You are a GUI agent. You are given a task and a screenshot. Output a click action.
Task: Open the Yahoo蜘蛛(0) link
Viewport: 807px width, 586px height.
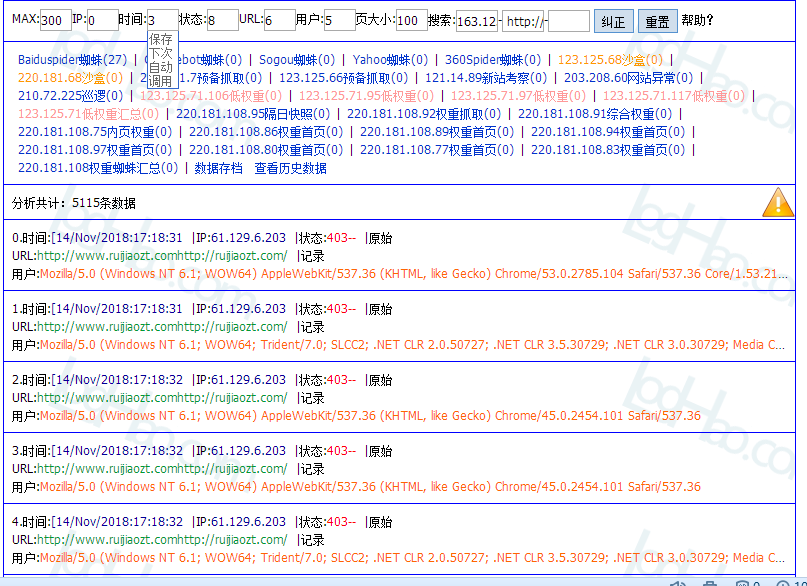coord(390,60)
